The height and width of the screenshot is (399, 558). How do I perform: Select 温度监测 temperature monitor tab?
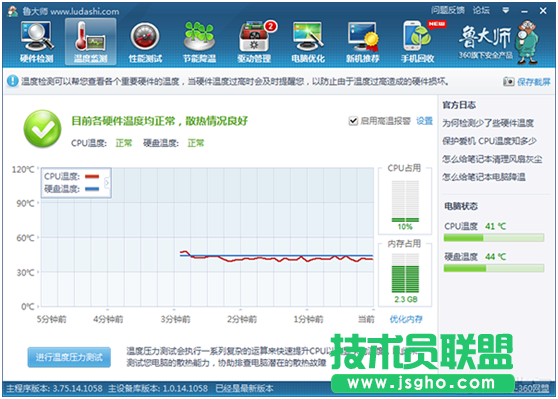pos(90,42)
